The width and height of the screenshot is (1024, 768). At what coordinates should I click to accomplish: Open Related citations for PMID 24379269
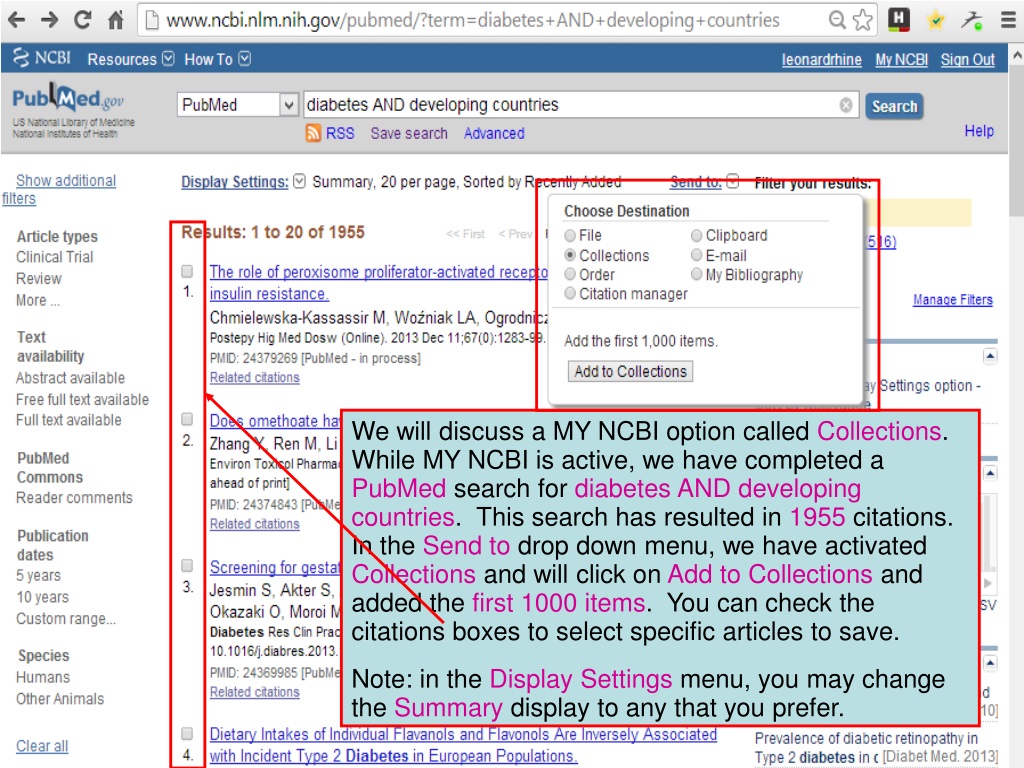255,377
